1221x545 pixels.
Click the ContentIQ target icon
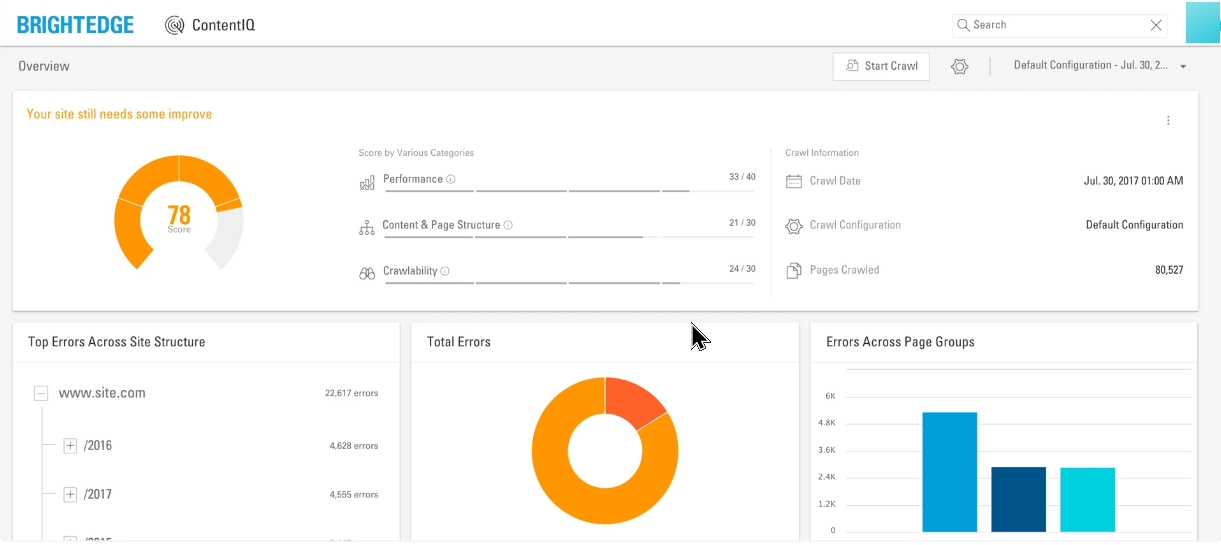click(175, 25)
